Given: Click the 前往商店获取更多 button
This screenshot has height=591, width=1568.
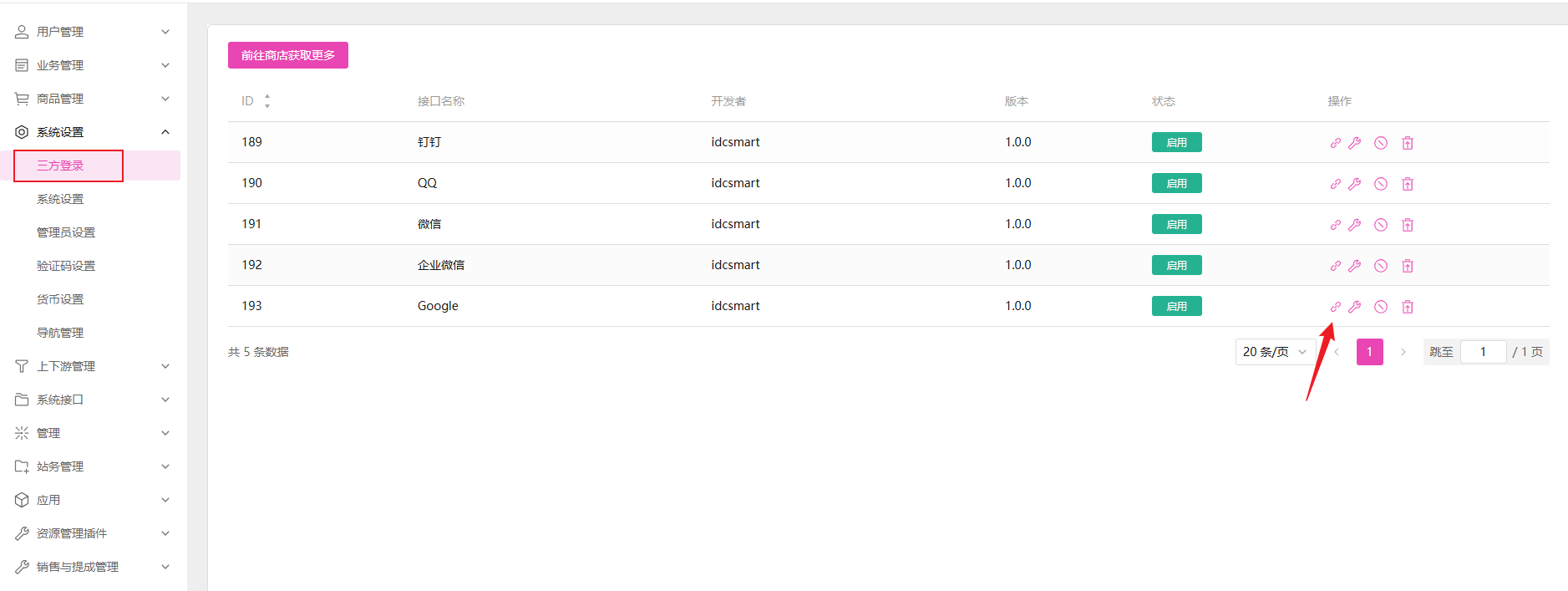Looking at the screenshot, I should [x=288, y=55].
